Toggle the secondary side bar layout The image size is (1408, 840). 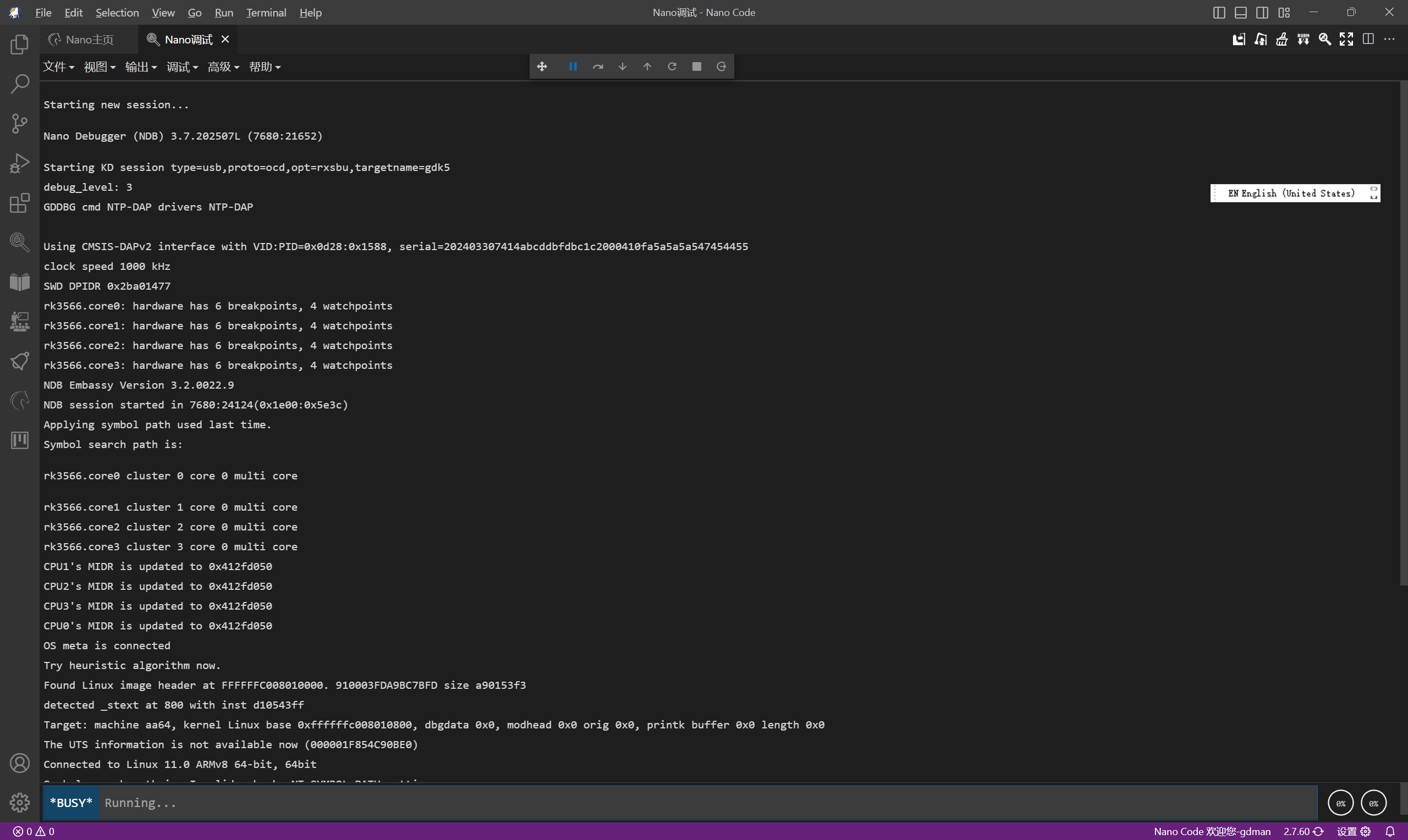(1262, 13)
